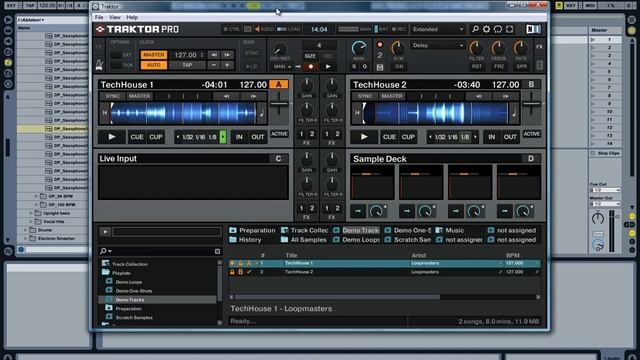The image size is (640, 360).
Task: Expand DP_94 BPM folder in Ableton browser
Action: (x=36, y=196)
